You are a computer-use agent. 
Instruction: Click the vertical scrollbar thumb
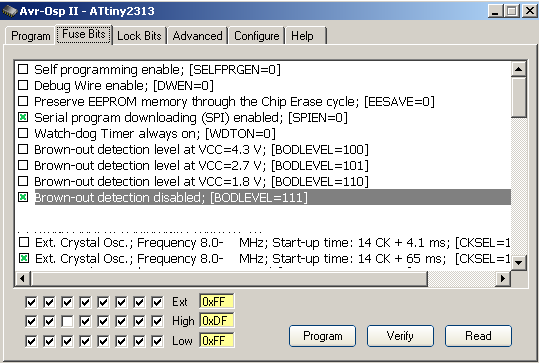pyautogui.click(x=518, y=98)
